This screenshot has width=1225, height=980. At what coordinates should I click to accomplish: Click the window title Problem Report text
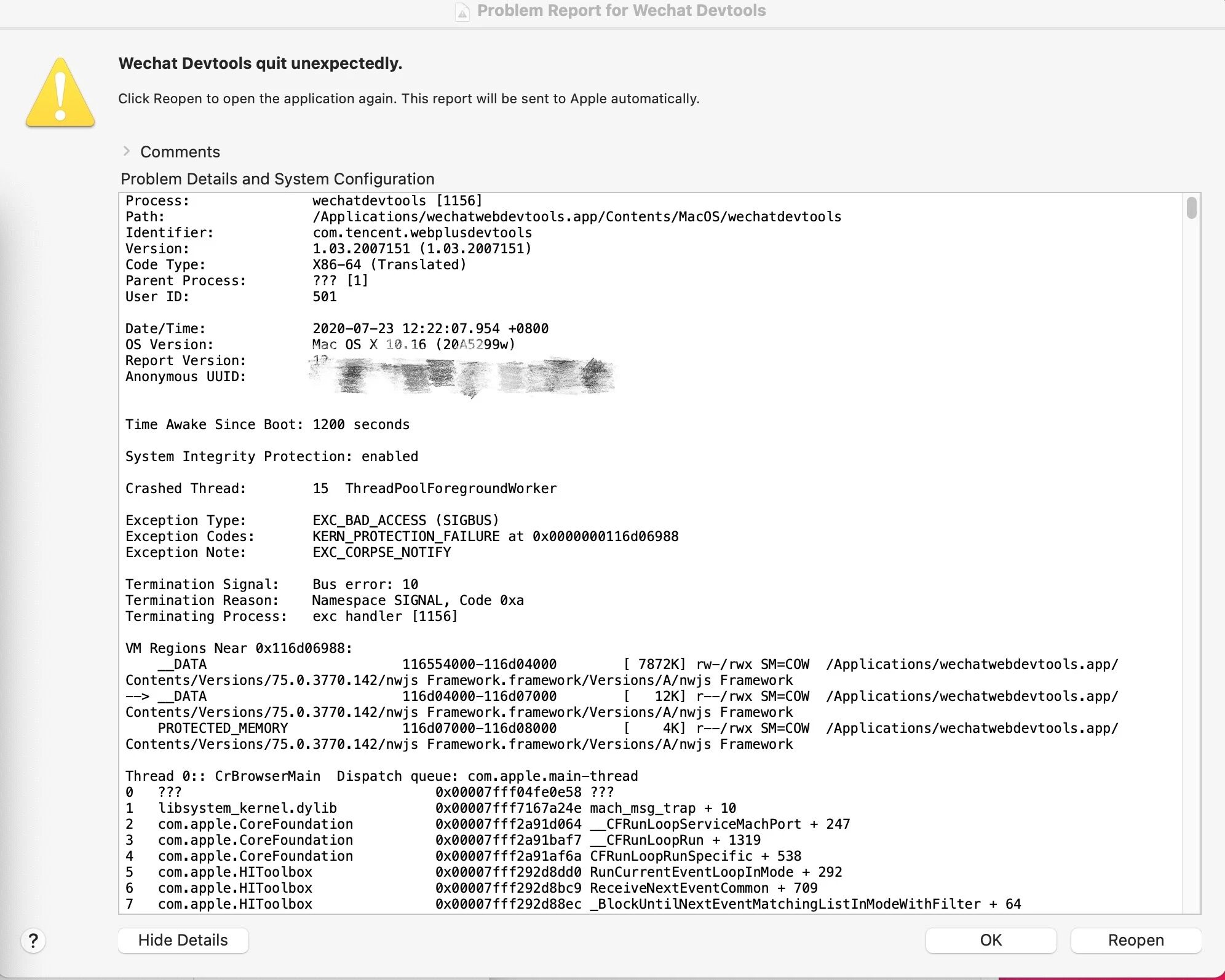[621, 11]
